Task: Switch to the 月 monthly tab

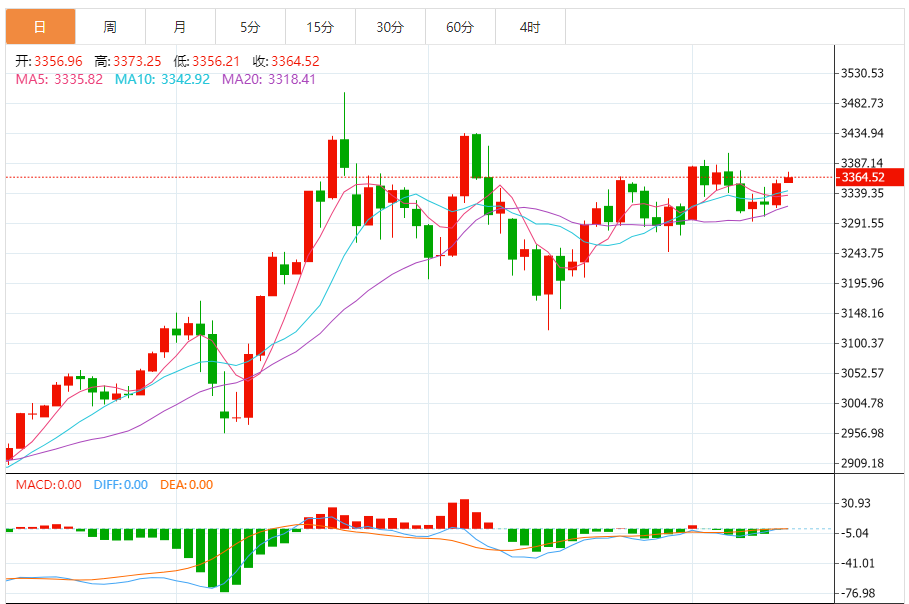Action: (180, 27)
